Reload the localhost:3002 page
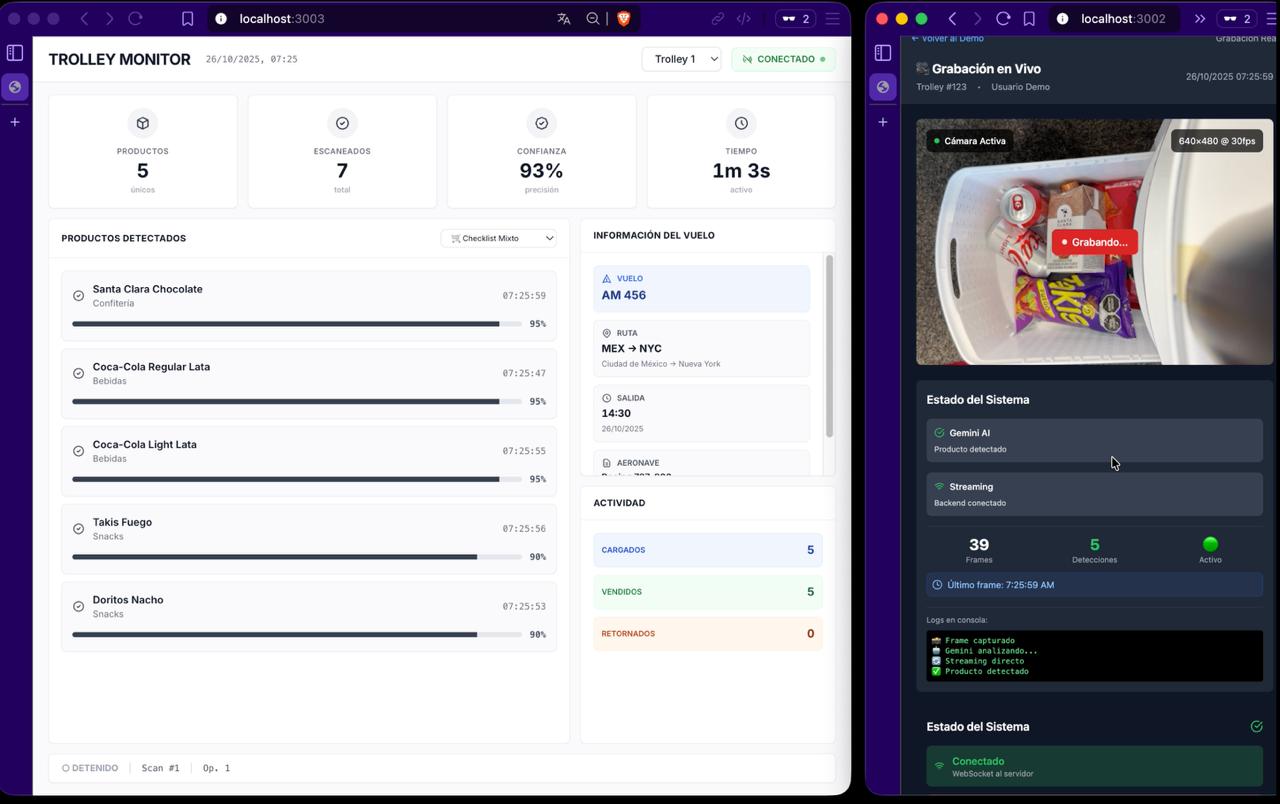The height and width of the screenshot is (804, 1280). pos(1003,18)
